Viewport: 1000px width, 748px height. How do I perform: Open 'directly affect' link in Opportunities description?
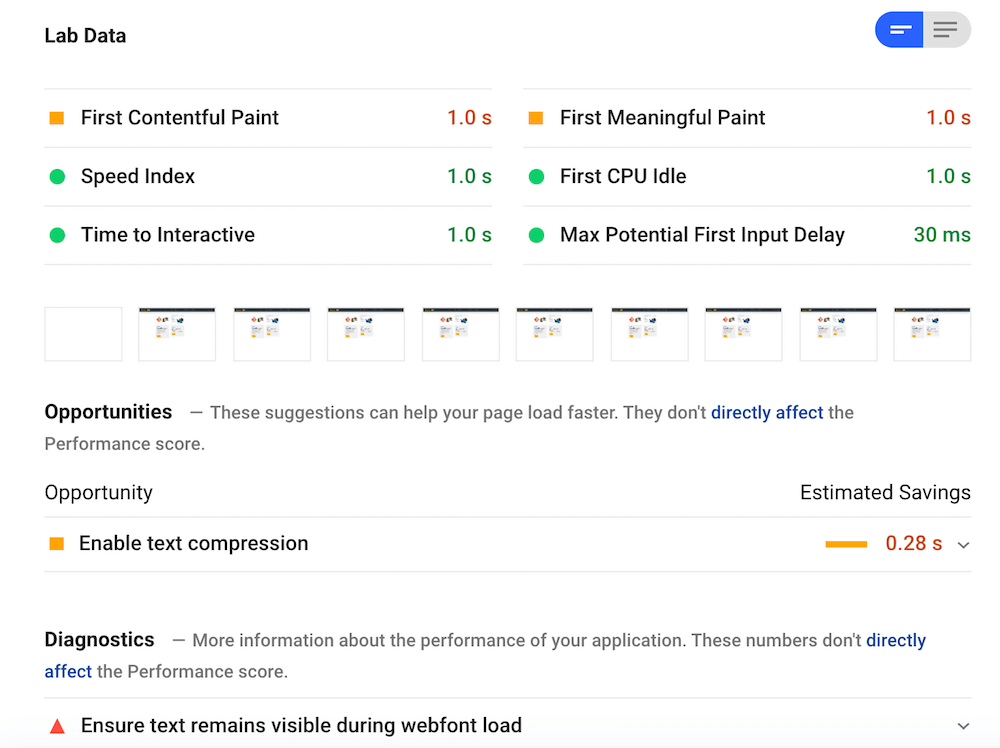coord(767,412)
